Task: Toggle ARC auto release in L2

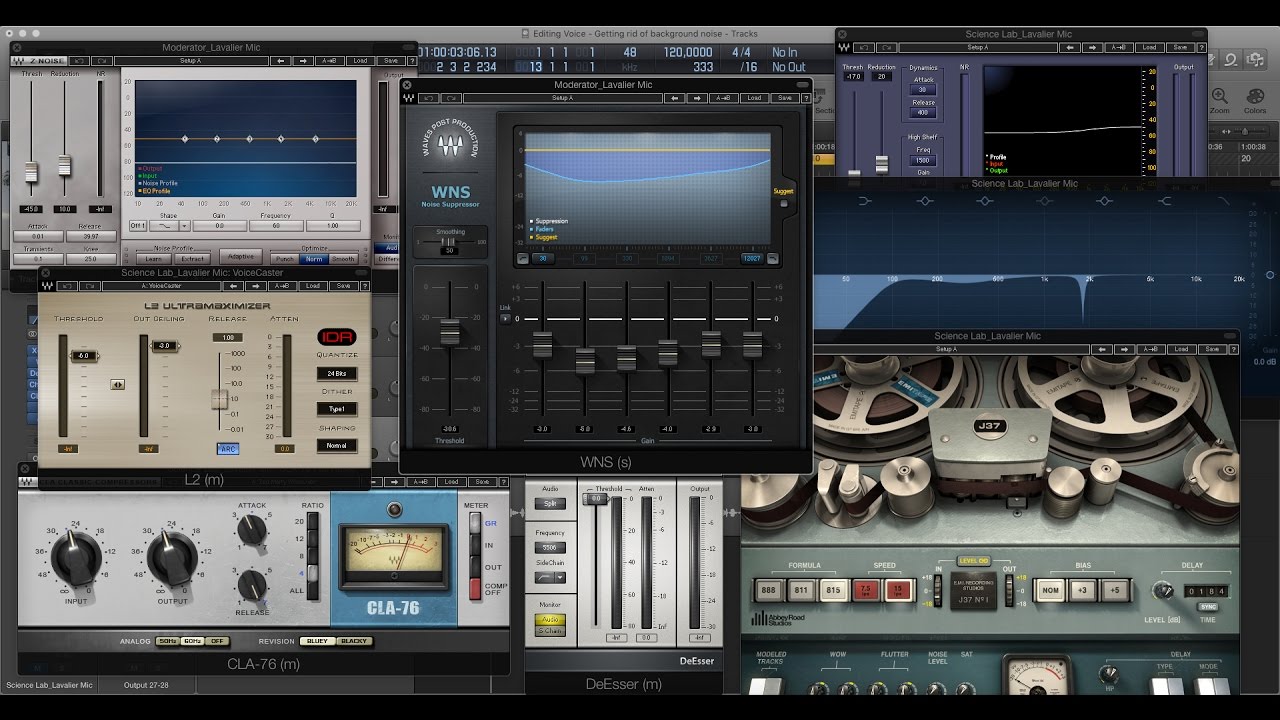Action: tap(228, 449)
